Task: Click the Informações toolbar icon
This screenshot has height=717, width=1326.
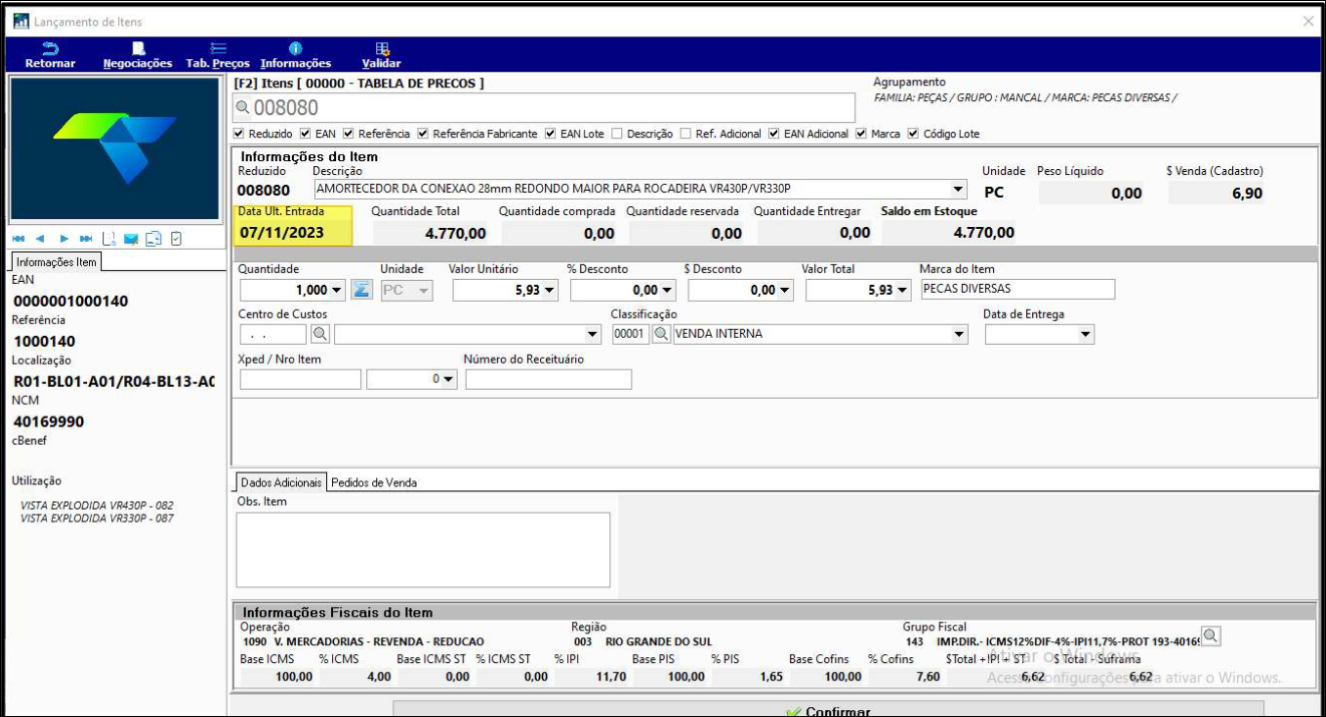Action: point(295,49)
